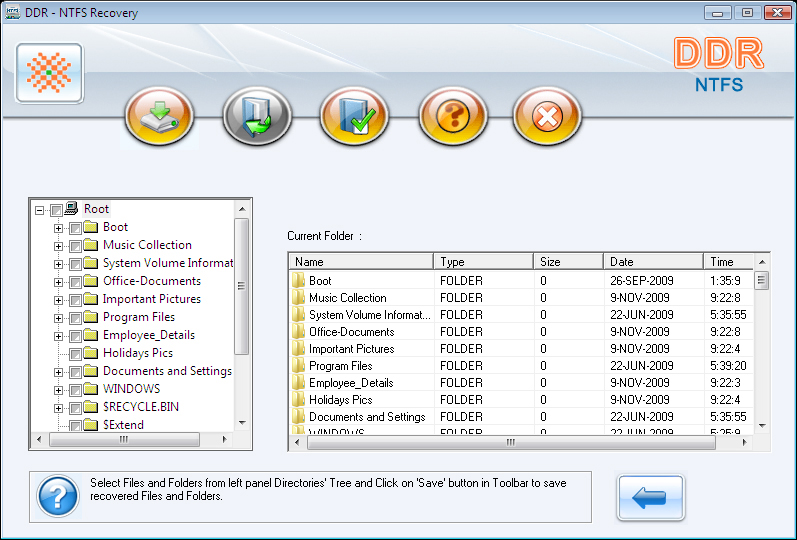Expand Documents and Settings node

[x=58, y=372]
